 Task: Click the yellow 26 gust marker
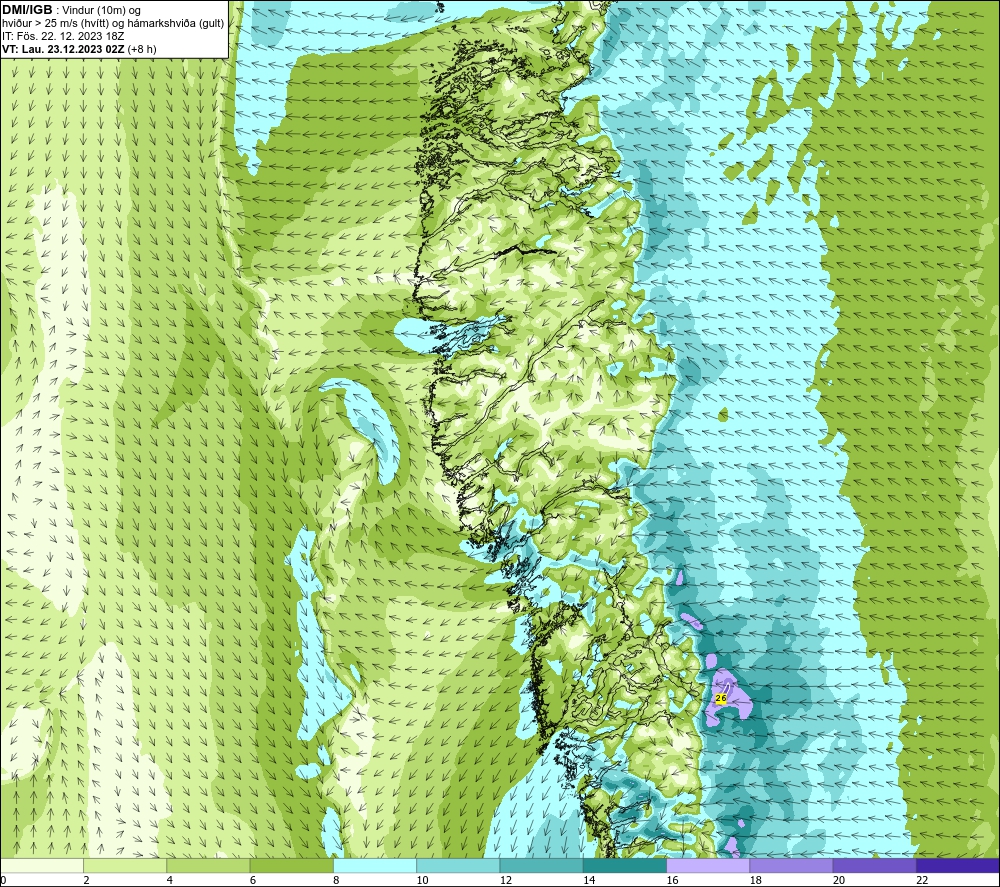coord(721,698)
